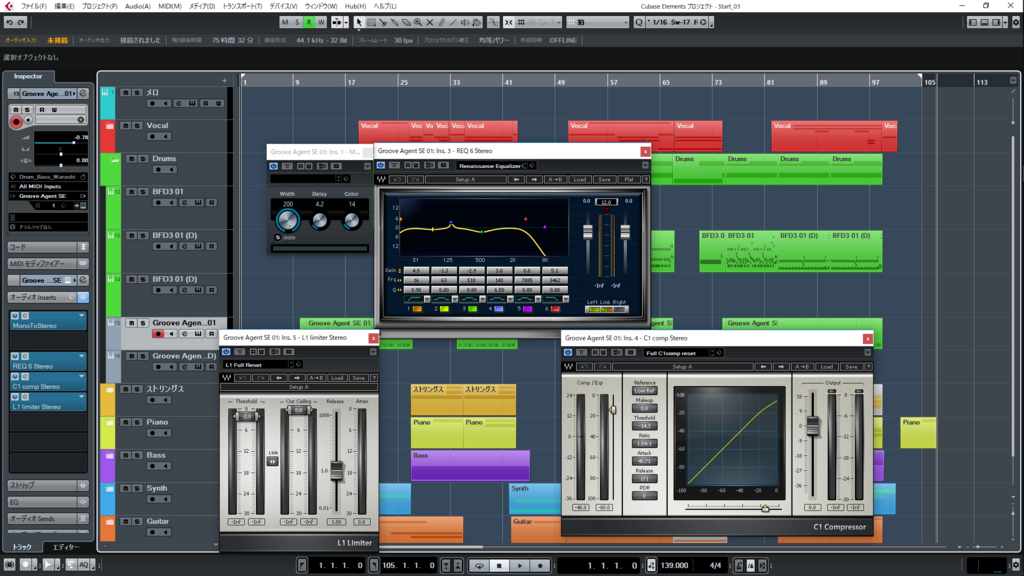
Task: Click Flat button in REQ 6 window
Action: click(x=629, y=180)
